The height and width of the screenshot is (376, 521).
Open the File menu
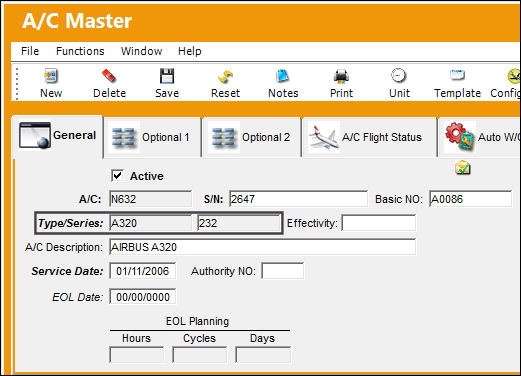30,51
